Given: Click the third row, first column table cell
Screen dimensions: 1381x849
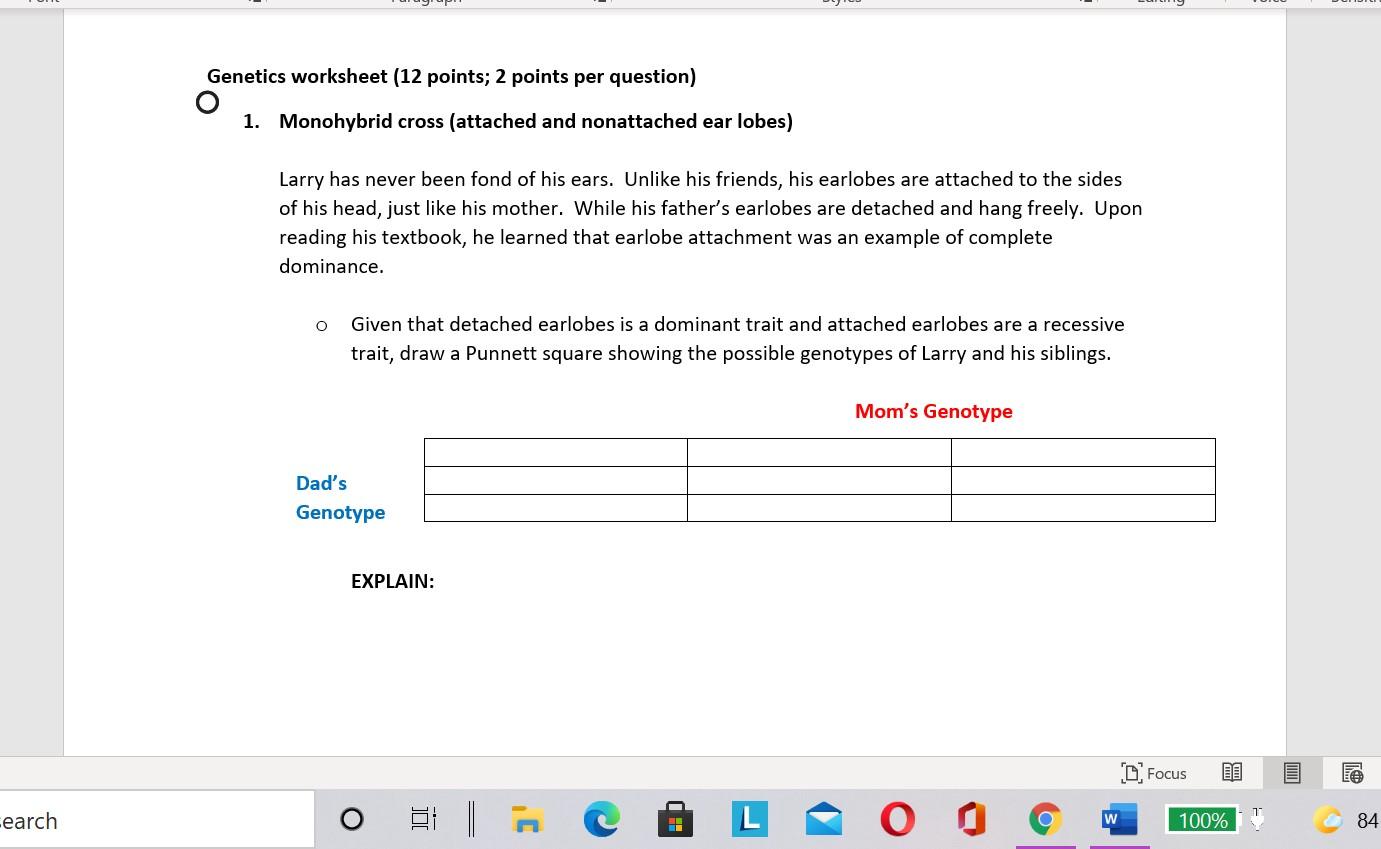Looking at the screenshot, I should [x=556, y=508].
